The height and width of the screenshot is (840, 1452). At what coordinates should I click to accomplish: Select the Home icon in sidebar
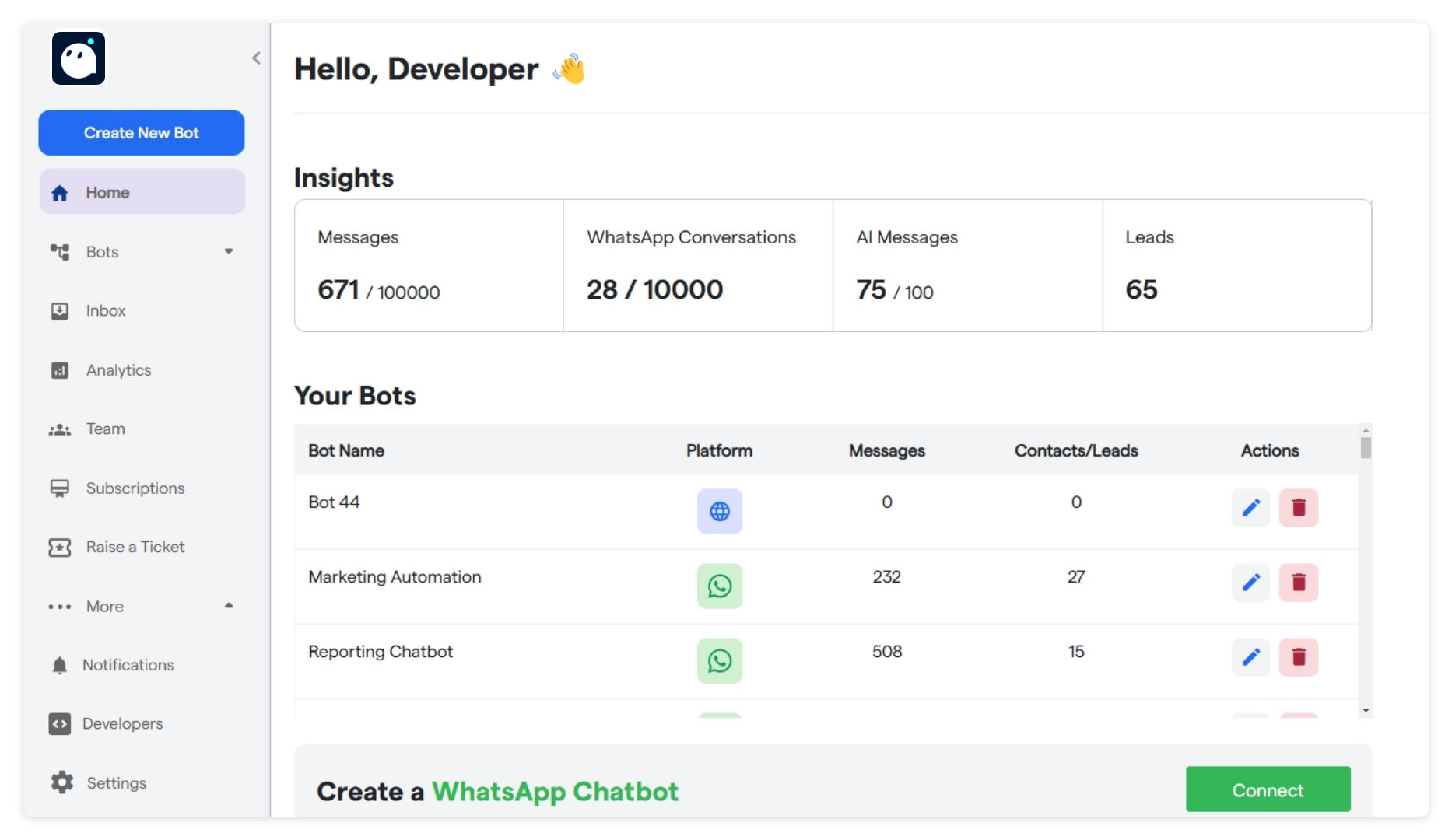point(60,192)
